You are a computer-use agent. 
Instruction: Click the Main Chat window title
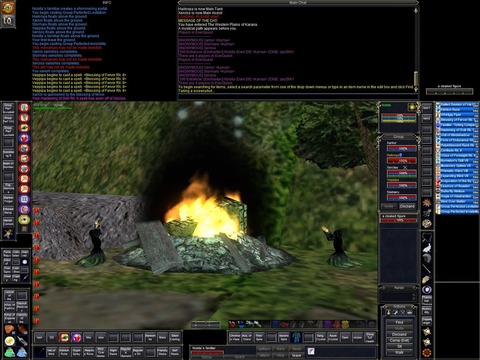point(298,2)
